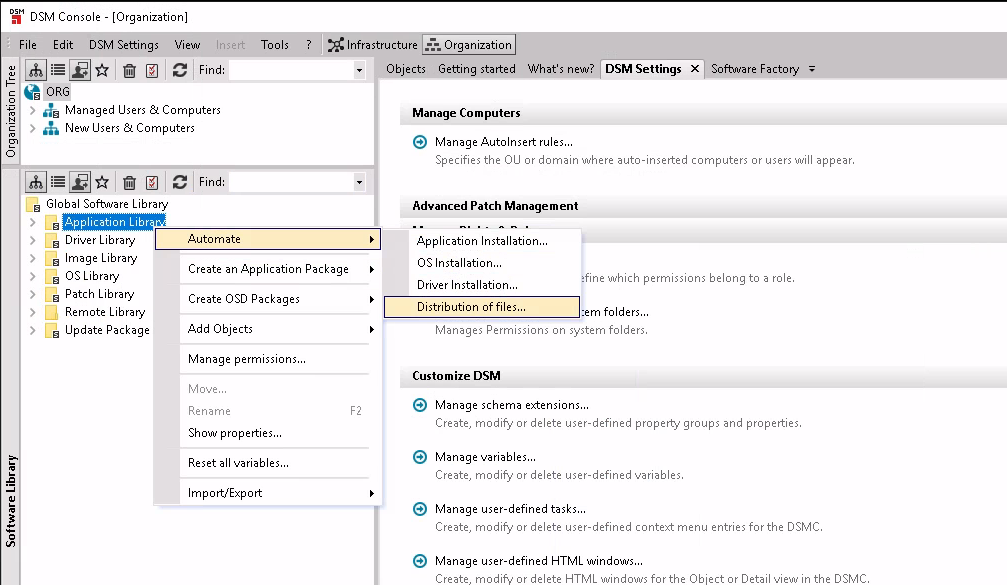Open the Tools menu
This screenshot has height=585, width=1007.
click(x=275, y=45)
